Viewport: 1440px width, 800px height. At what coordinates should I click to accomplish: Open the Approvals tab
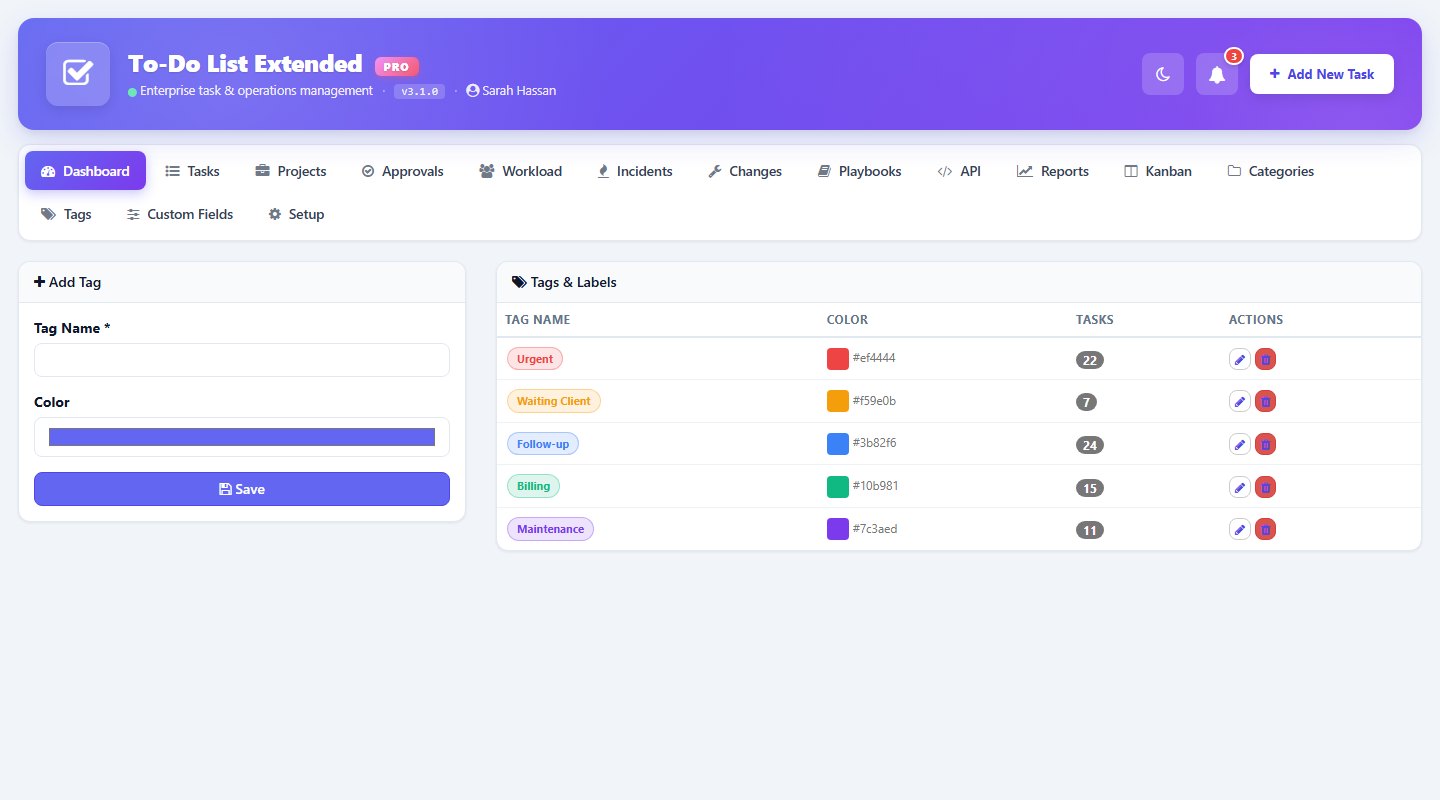coord(402,171)
